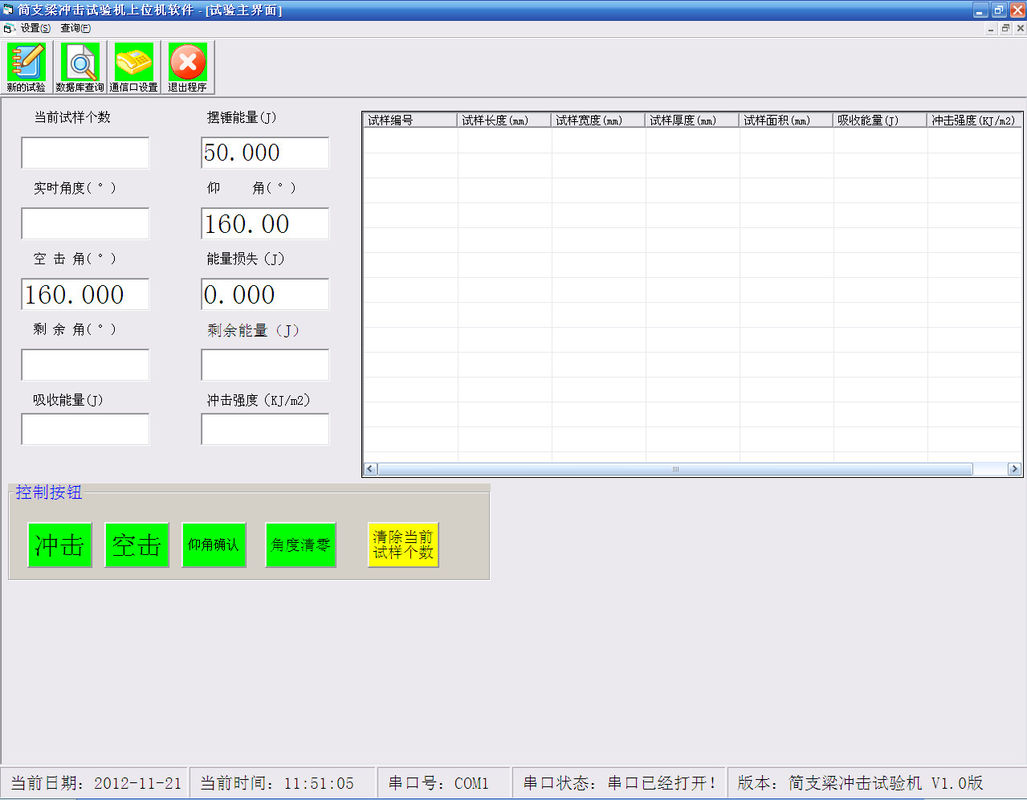Click the table's right scroll arrow
The image size is (1027, 800).
click(1014, 469)
